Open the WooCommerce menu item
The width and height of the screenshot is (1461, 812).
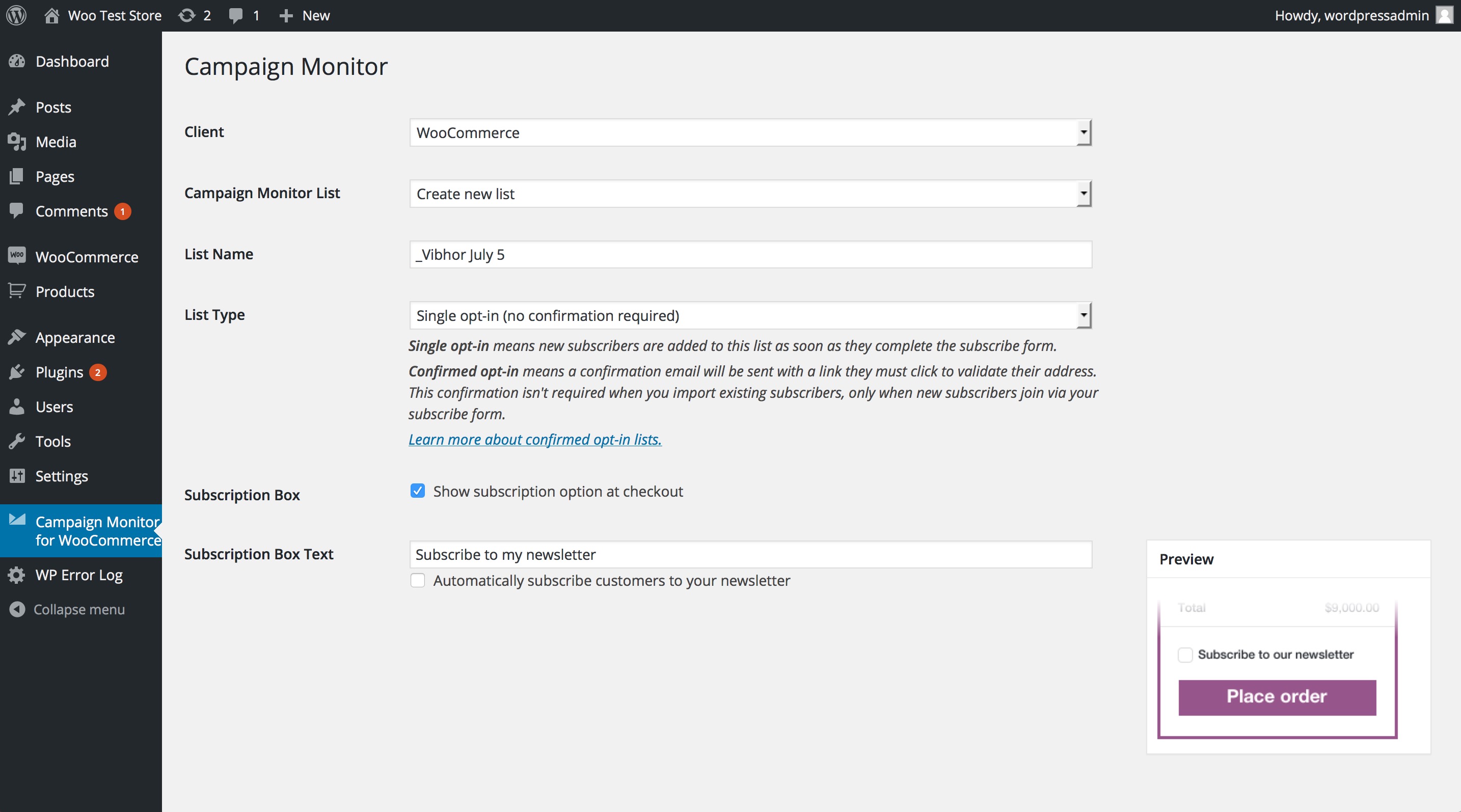[86, 257]
